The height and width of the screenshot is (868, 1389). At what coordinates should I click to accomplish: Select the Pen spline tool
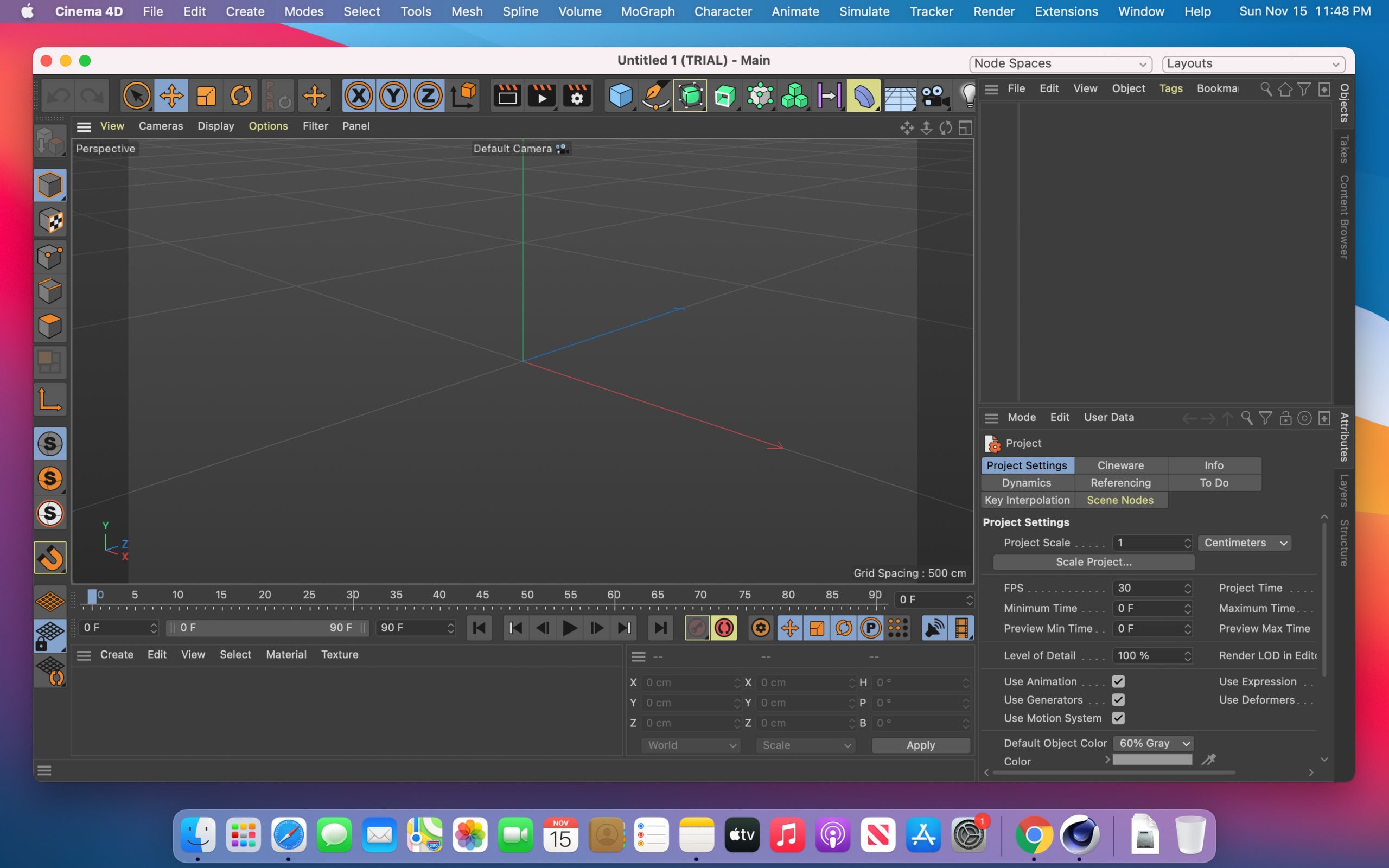coord(654,96)
